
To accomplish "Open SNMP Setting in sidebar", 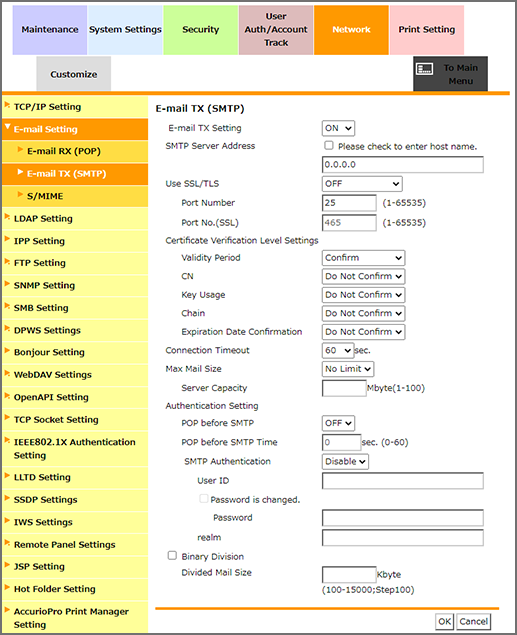I will 75,286.
